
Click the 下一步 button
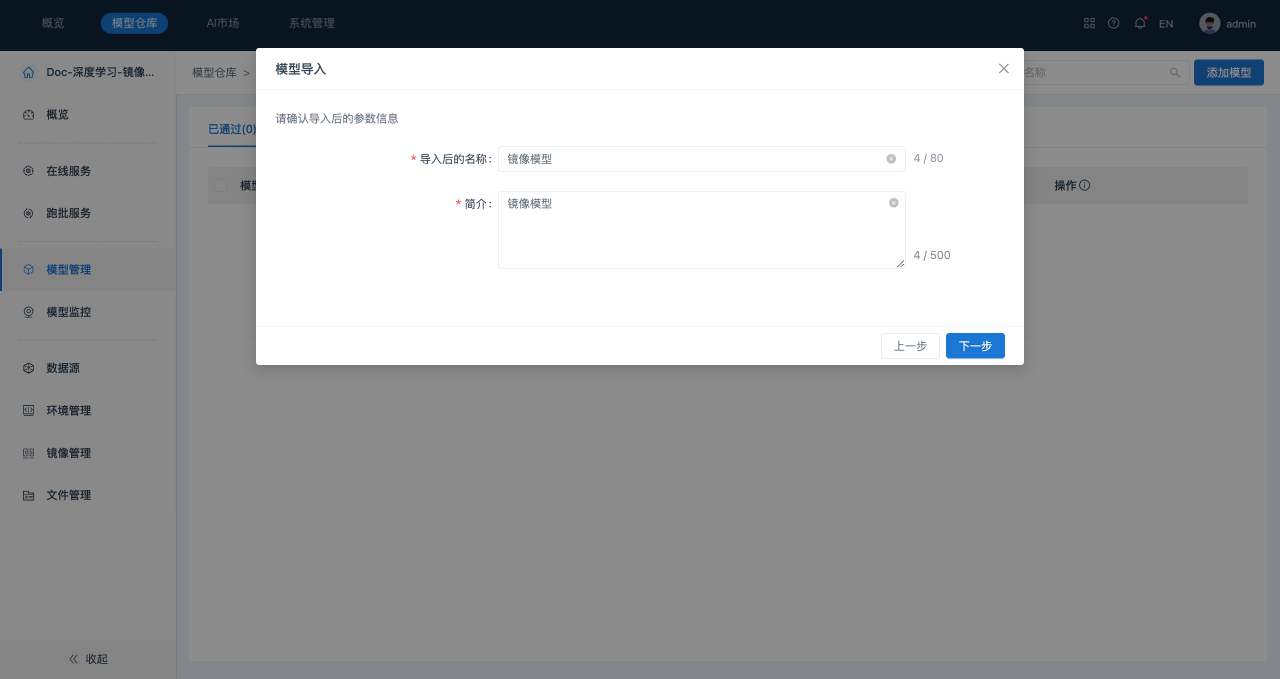point(975,346)
